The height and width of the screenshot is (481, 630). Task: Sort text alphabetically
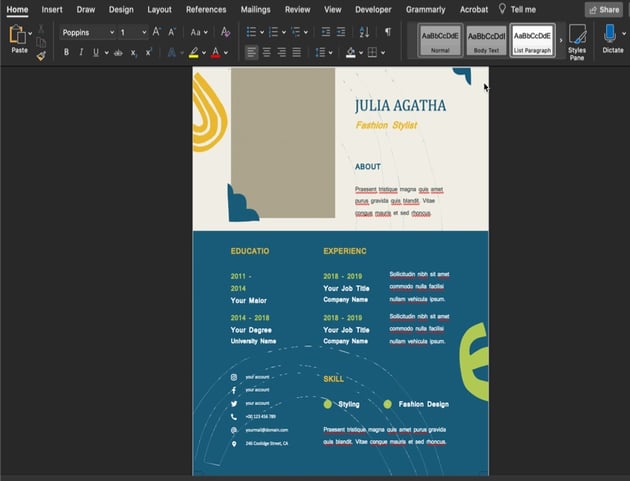point(364,32)
